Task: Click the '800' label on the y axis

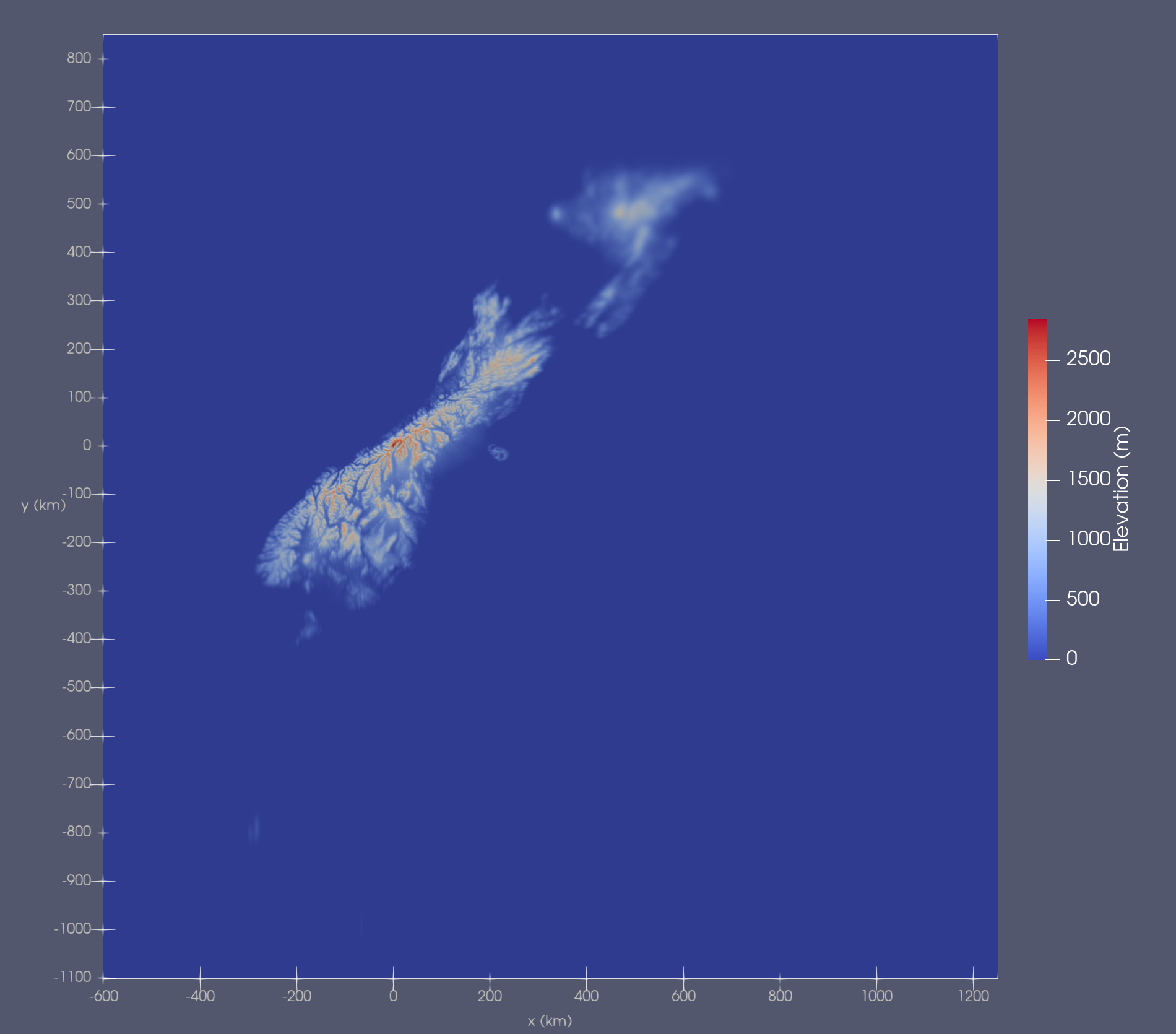Action: click(79, 58)
